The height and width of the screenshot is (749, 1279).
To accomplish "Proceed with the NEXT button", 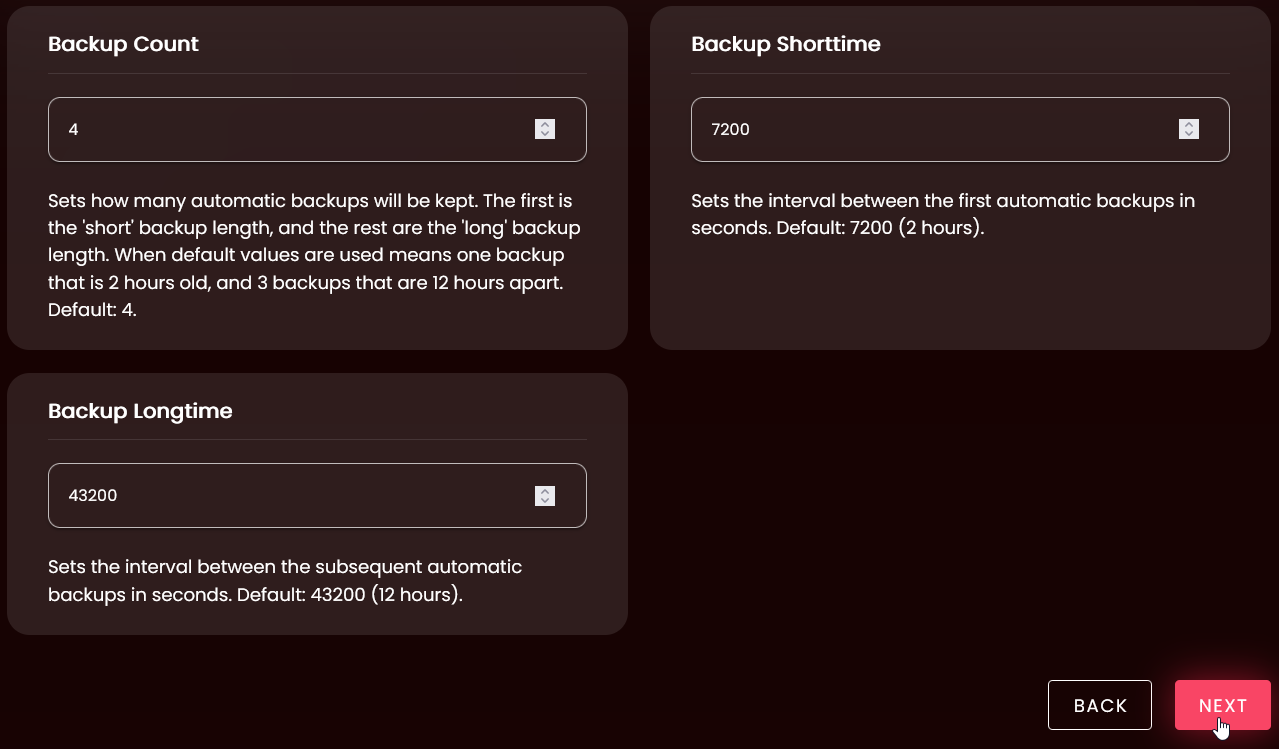I will click(1222, 705).
